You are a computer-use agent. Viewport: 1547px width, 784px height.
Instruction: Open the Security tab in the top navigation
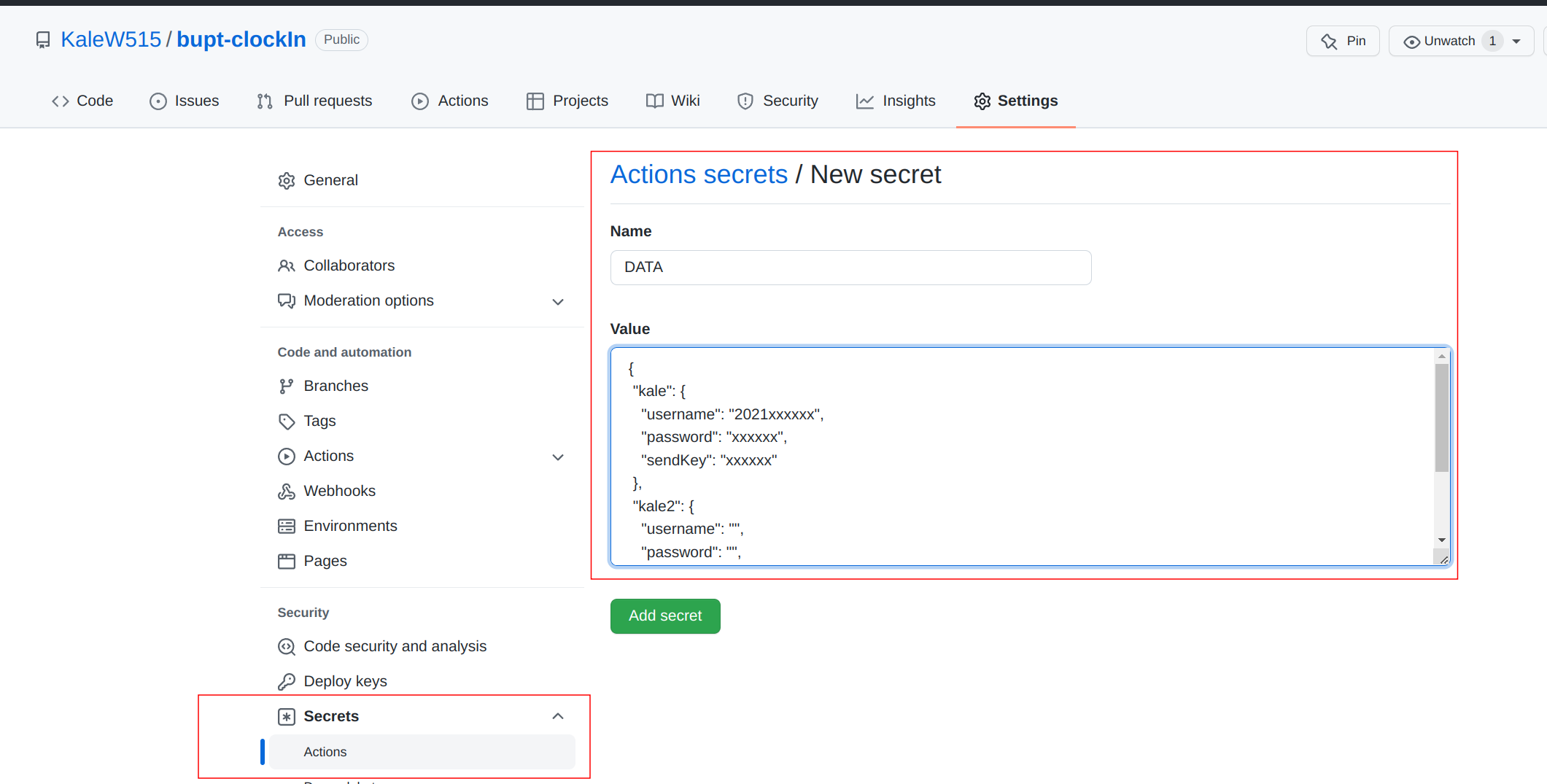(778, 101)
